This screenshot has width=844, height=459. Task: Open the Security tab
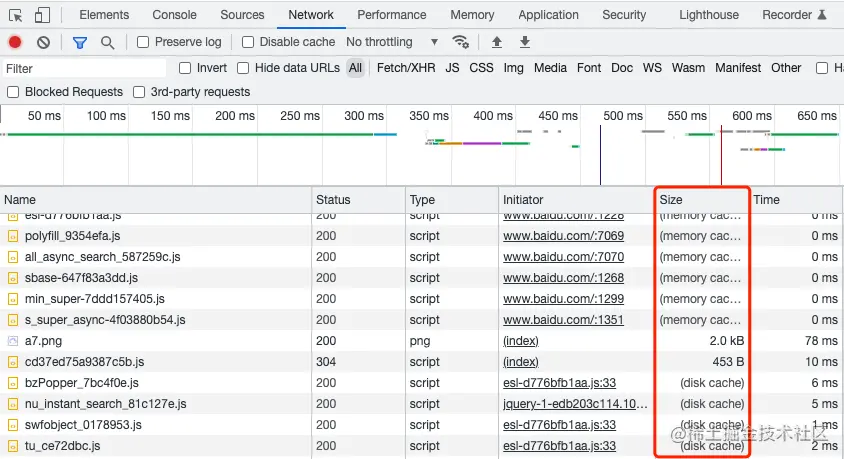624,15
